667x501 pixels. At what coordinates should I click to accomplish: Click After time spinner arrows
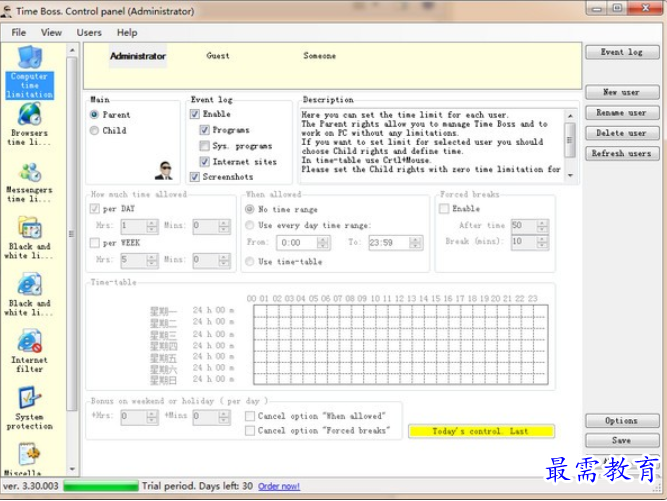[542, 225]
